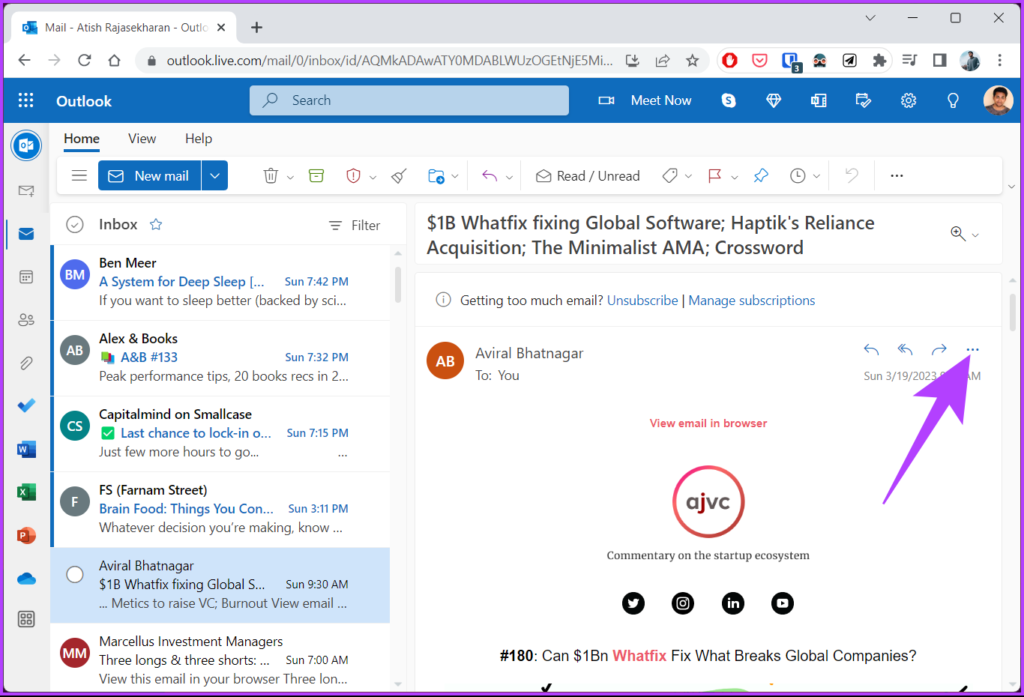This screenshot has height=697, width=1024.
Task: Toggle the select-all circle beside Inbox
Action: pos(75,225)
